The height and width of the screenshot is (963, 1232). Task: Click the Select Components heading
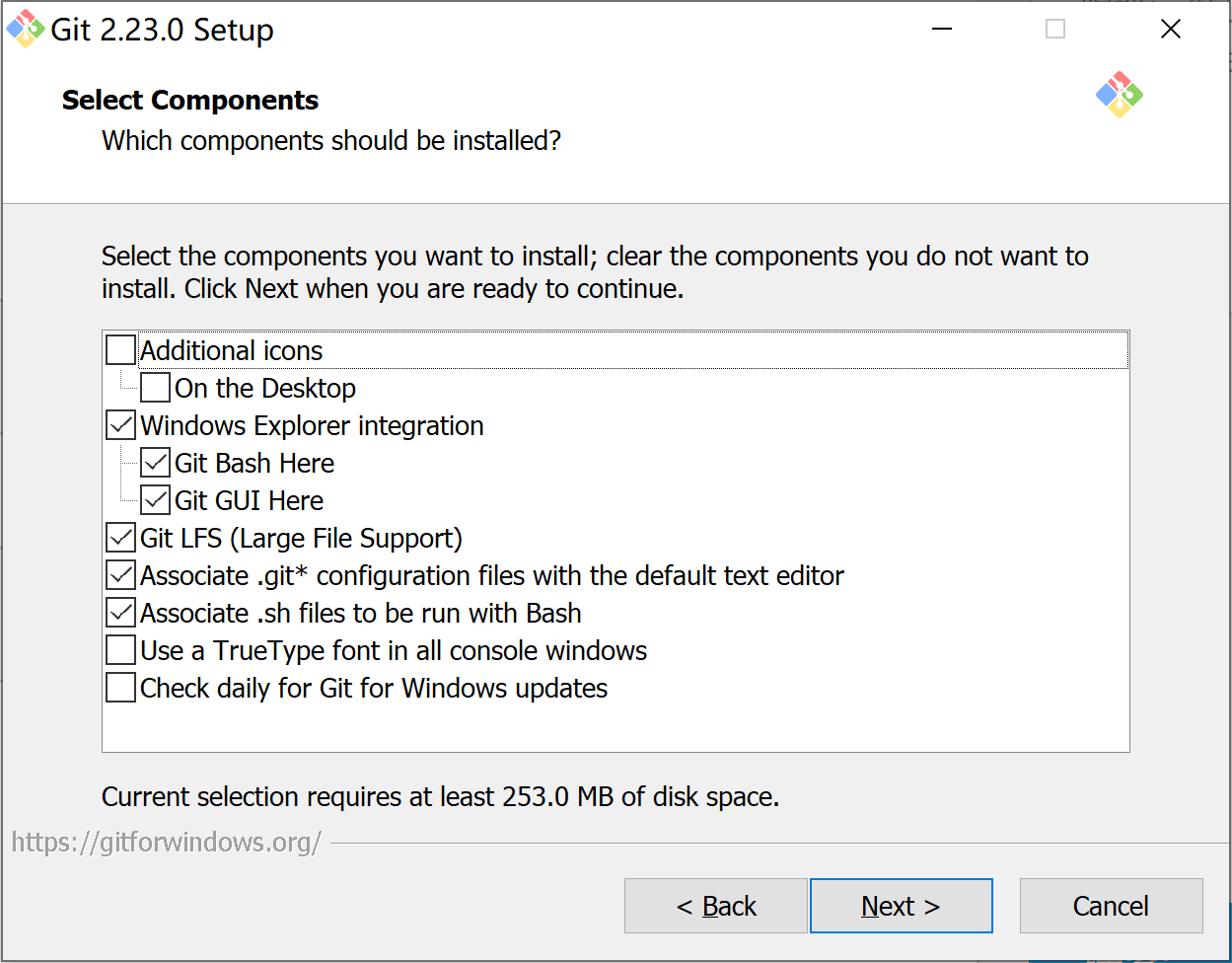pos(190,101)
